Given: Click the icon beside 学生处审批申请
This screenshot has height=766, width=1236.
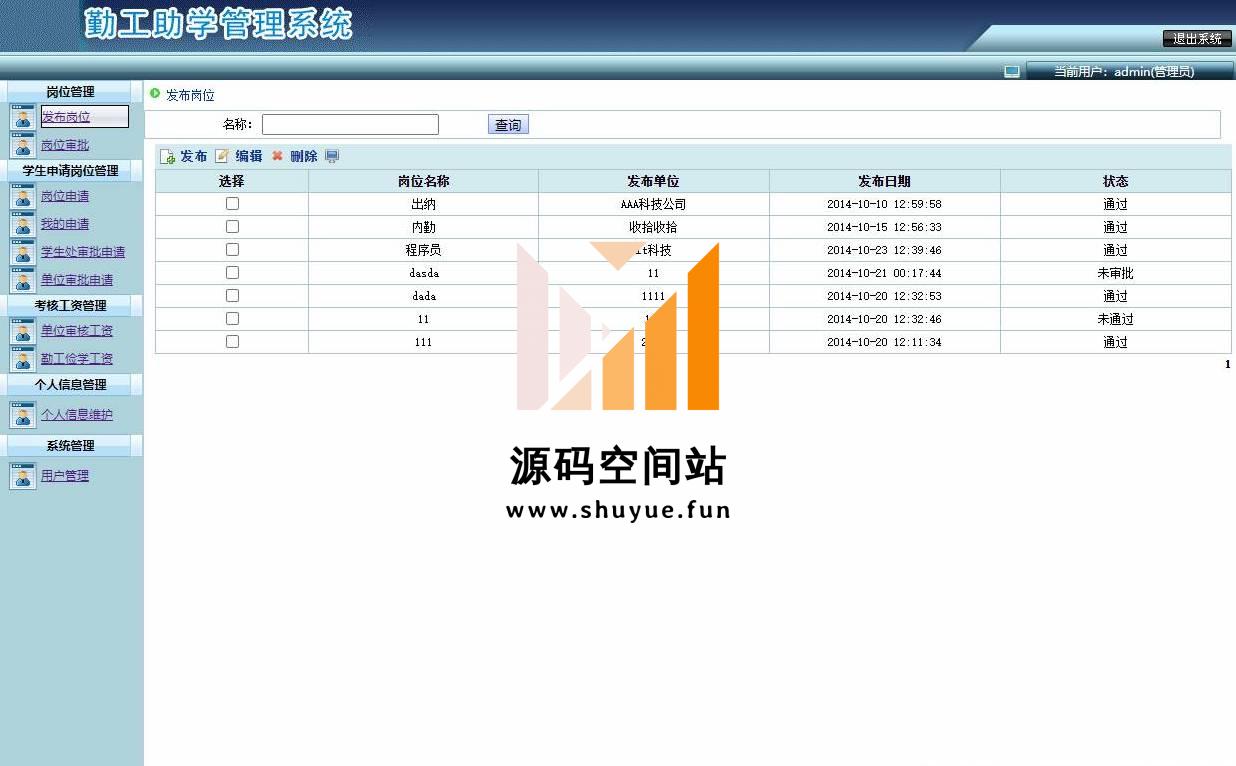Looking at the screenshot, I should point(23,252).
